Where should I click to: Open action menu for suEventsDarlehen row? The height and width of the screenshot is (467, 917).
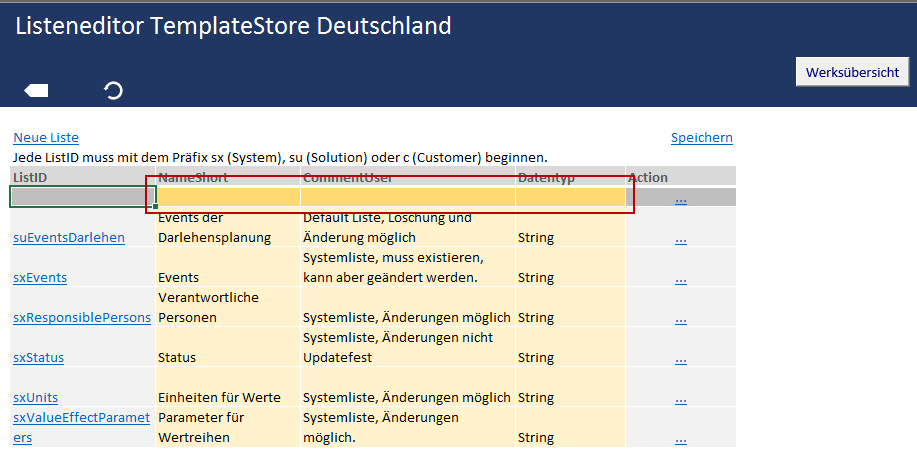681,238
